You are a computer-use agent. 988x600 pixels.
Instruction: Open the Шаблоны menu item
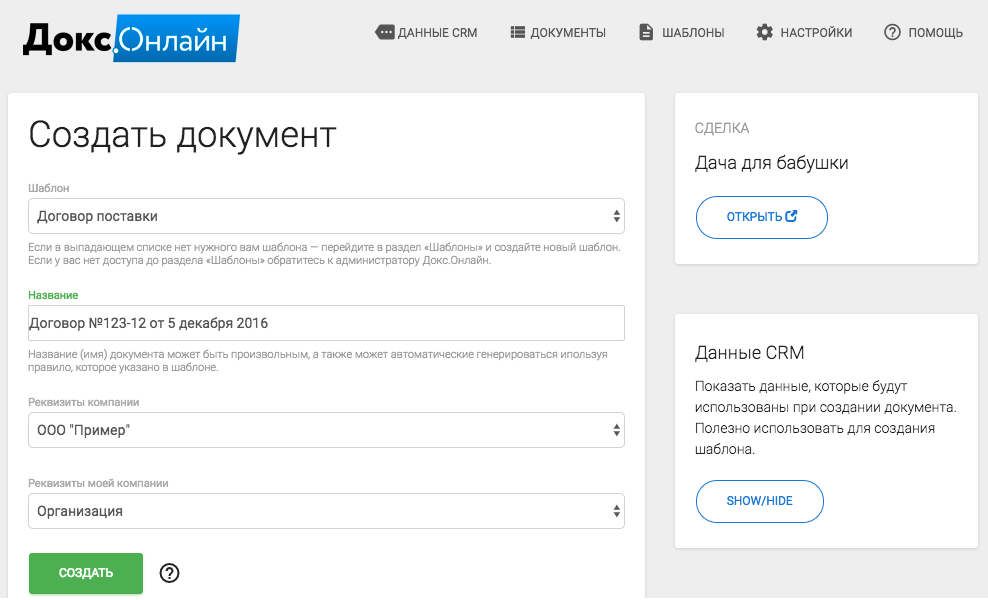[693, 33]
